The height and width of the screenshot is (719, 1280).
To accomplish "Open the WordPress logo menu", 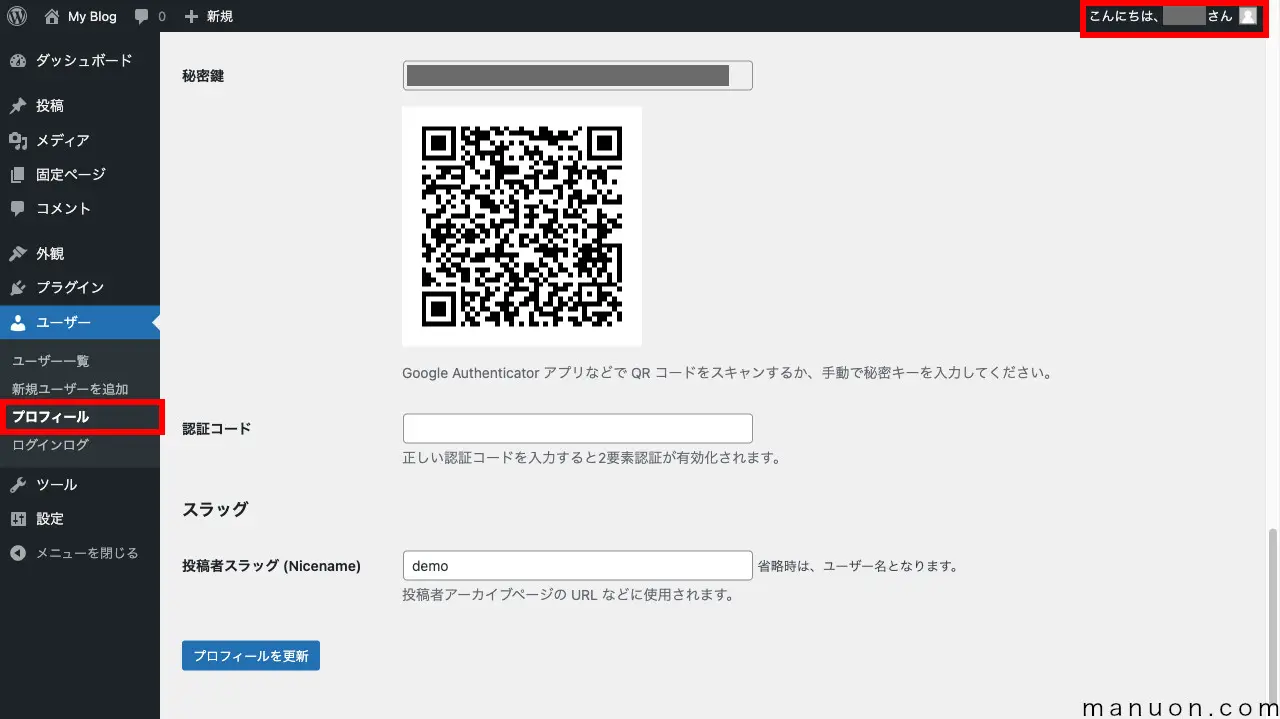I will click(x=17, y=16).
